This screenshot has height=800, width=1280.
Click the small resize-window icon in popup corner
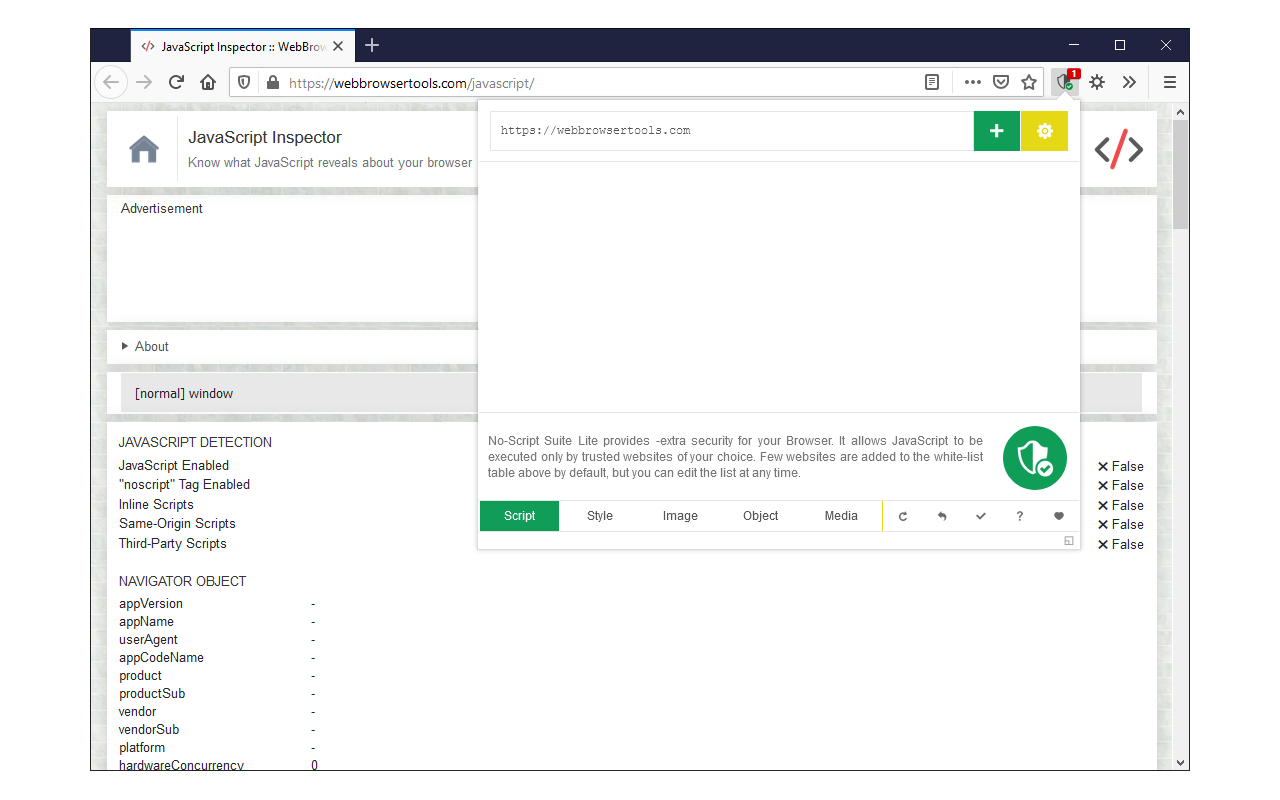[1069, 541]
